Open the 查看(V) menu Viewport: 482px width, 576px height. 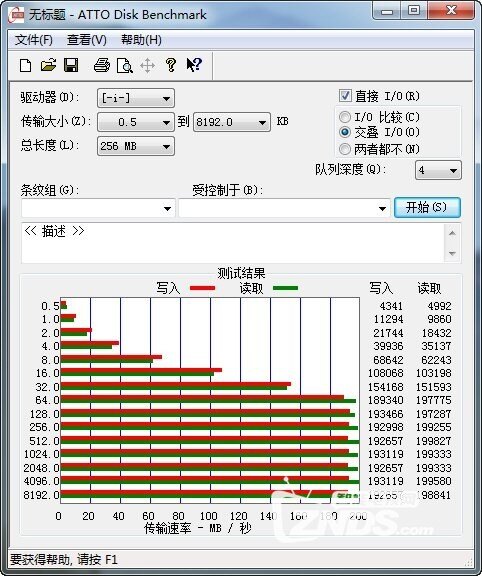coord(86,40)
